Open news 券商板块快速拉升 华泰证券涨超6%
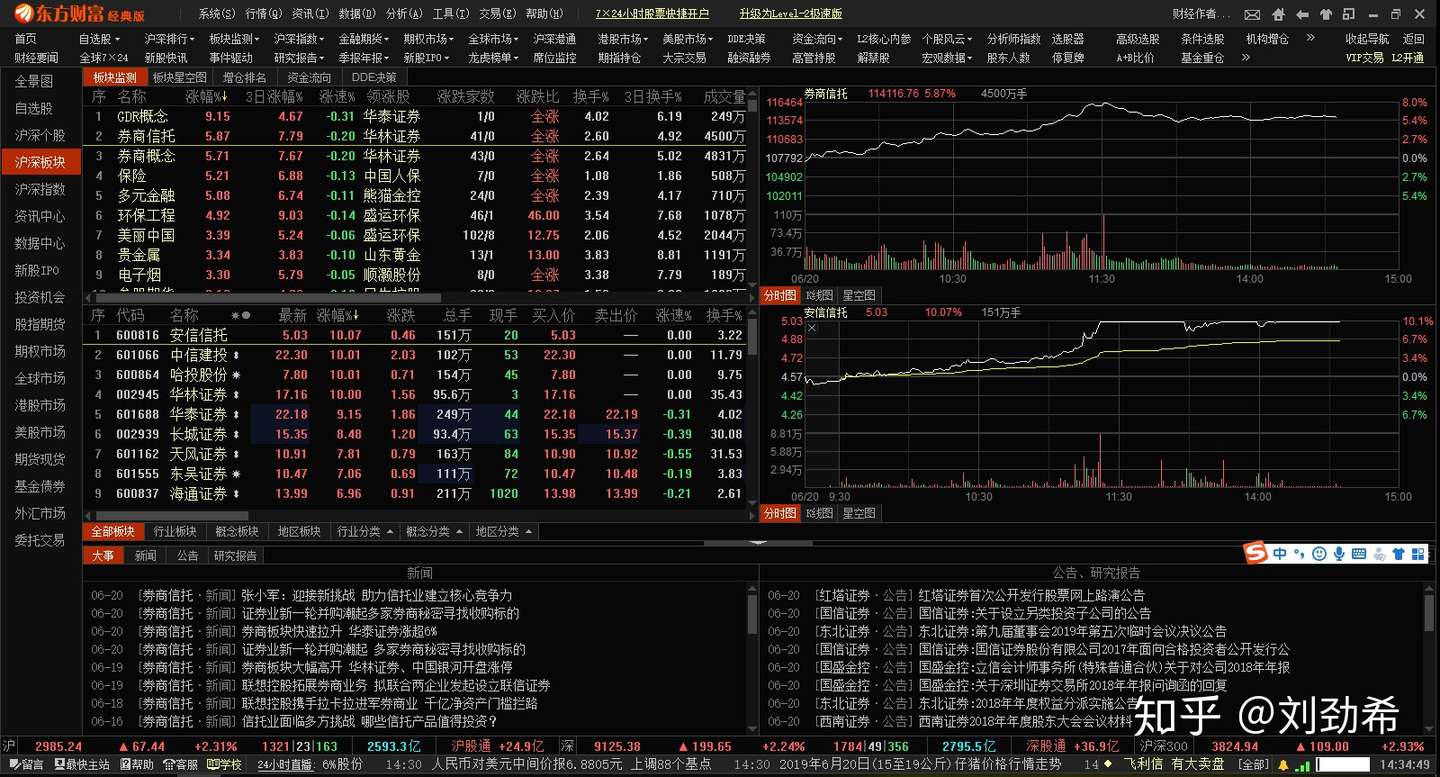This screenshot has width=1440, height=777. click(x=340, y=631)
